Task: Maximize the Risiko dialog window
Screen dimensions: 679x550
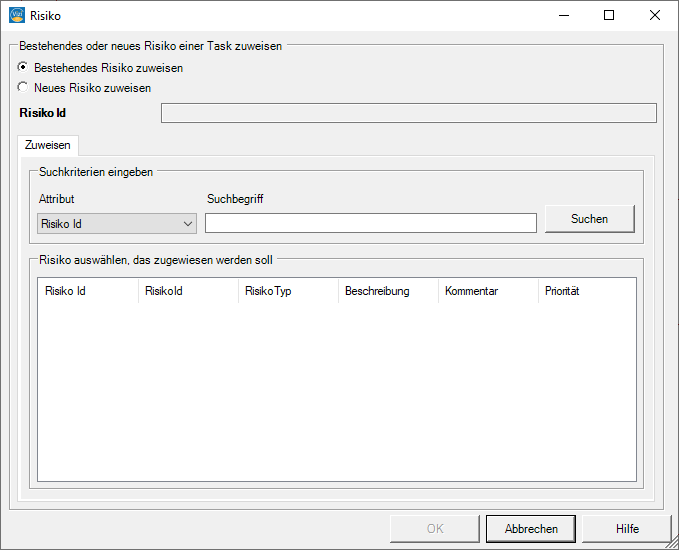Action: [x=609, y=16]
